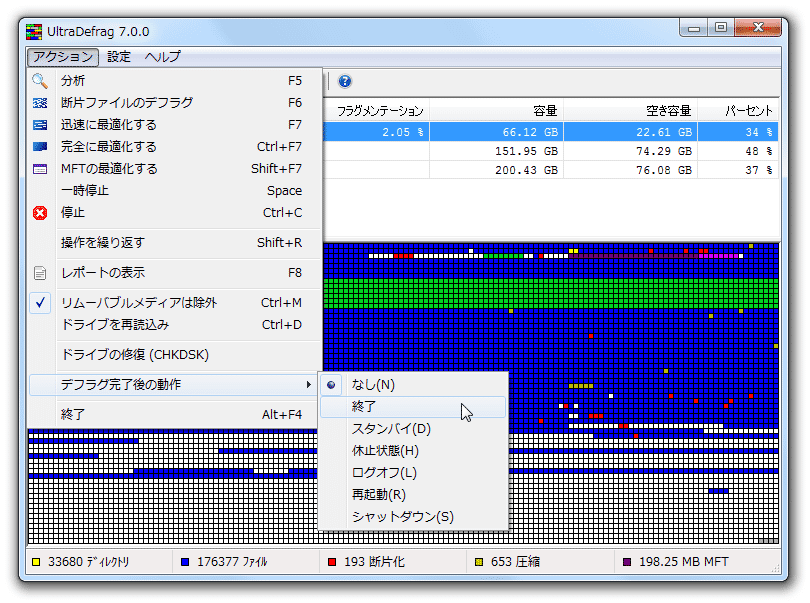Minimize the UltraDefrag window

(694, 27)
